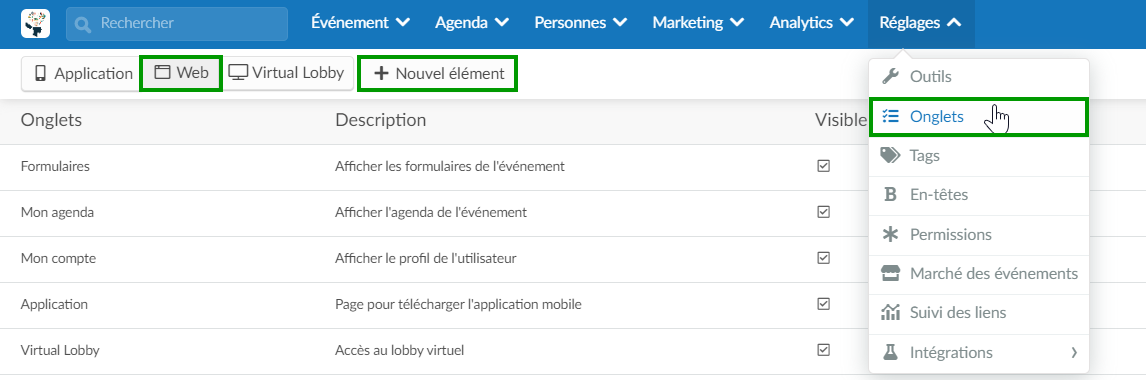This screenshot has height=380, width=1146.
Task: Select Suivi des liens chart icon
Action: pyautogui.click(x=890, y=313)
